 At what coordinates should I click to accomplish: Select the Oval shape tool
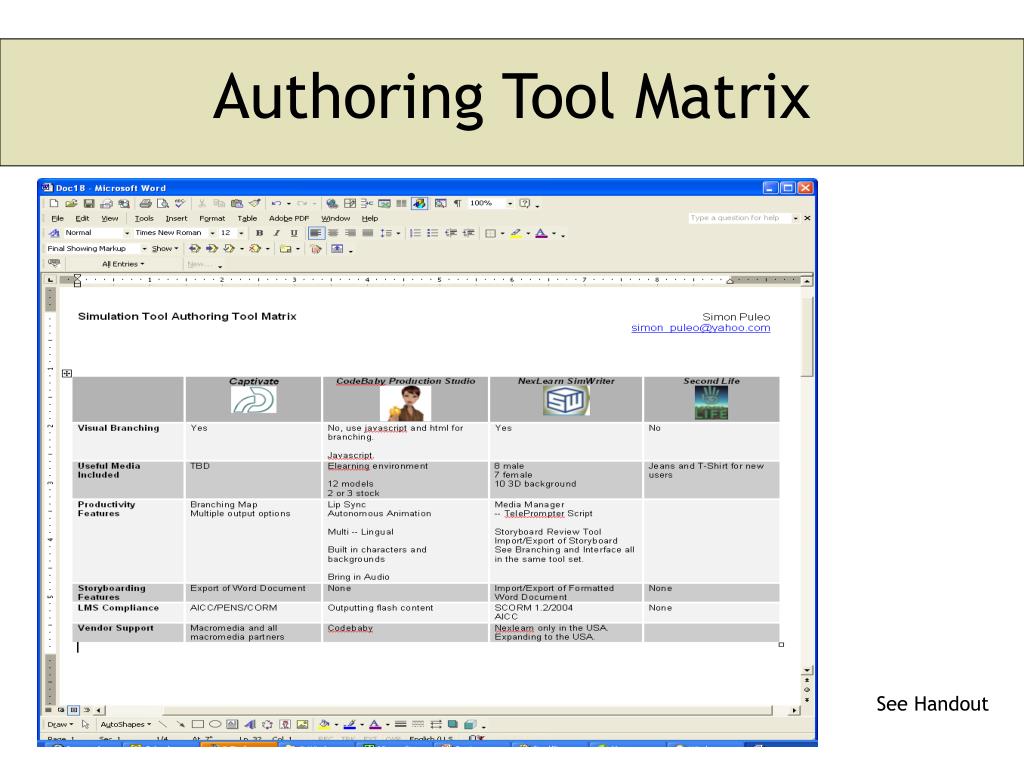pos(215,724)
